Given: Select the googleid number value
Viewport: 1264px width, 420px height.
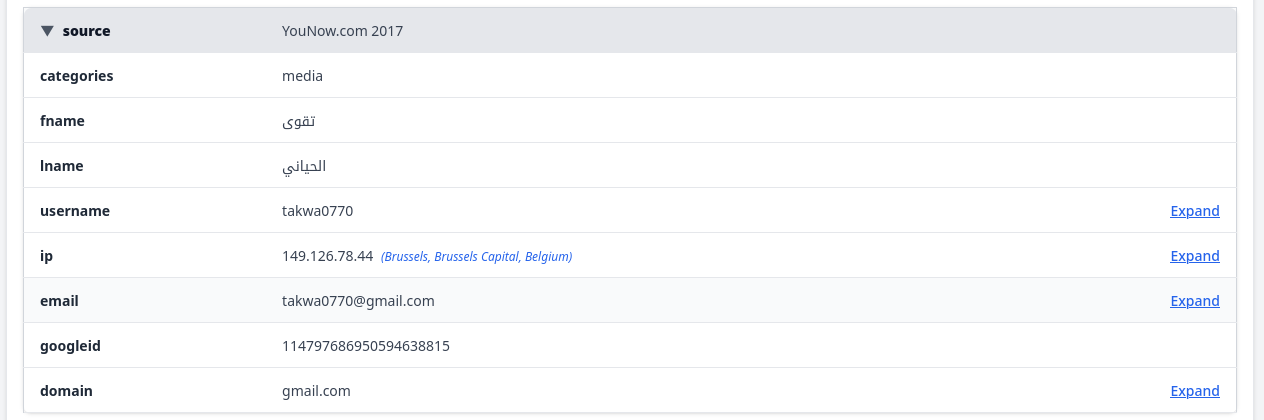Looking at the screenshot, I should pyautogui.click(x=366, y=346).
